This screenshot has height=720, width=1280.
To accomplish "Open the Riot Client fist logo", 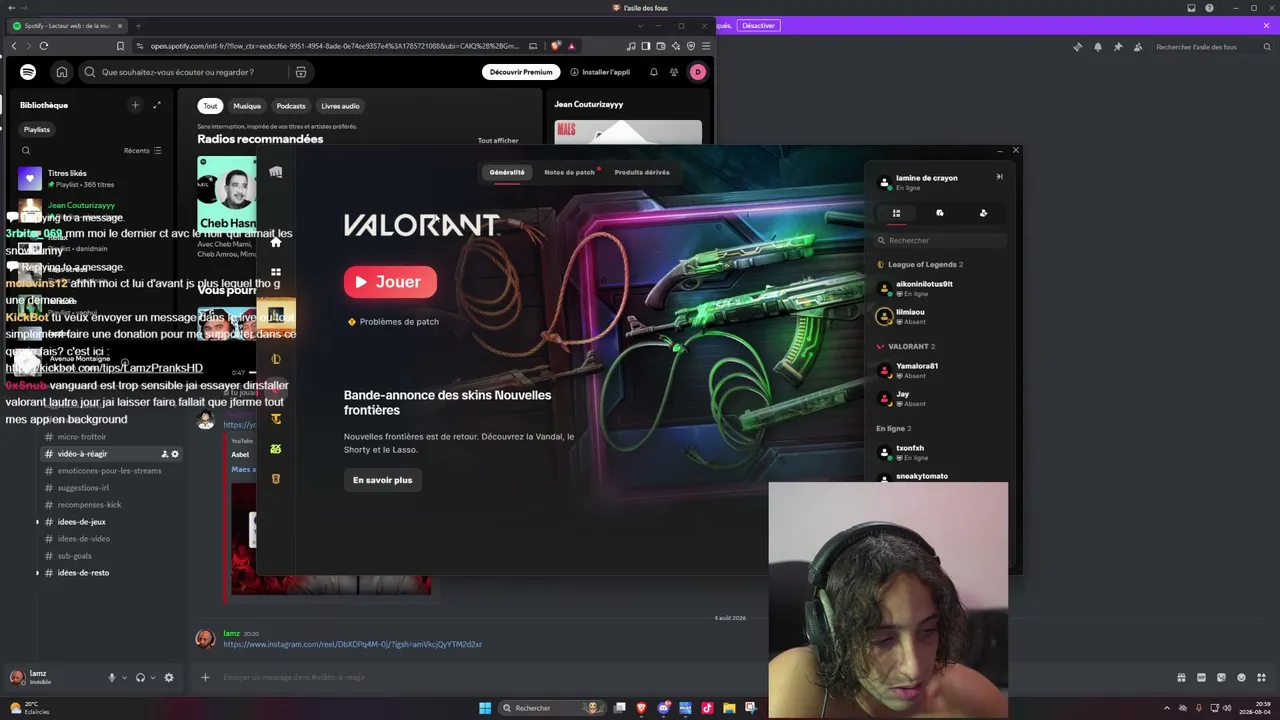I will 276,172.
